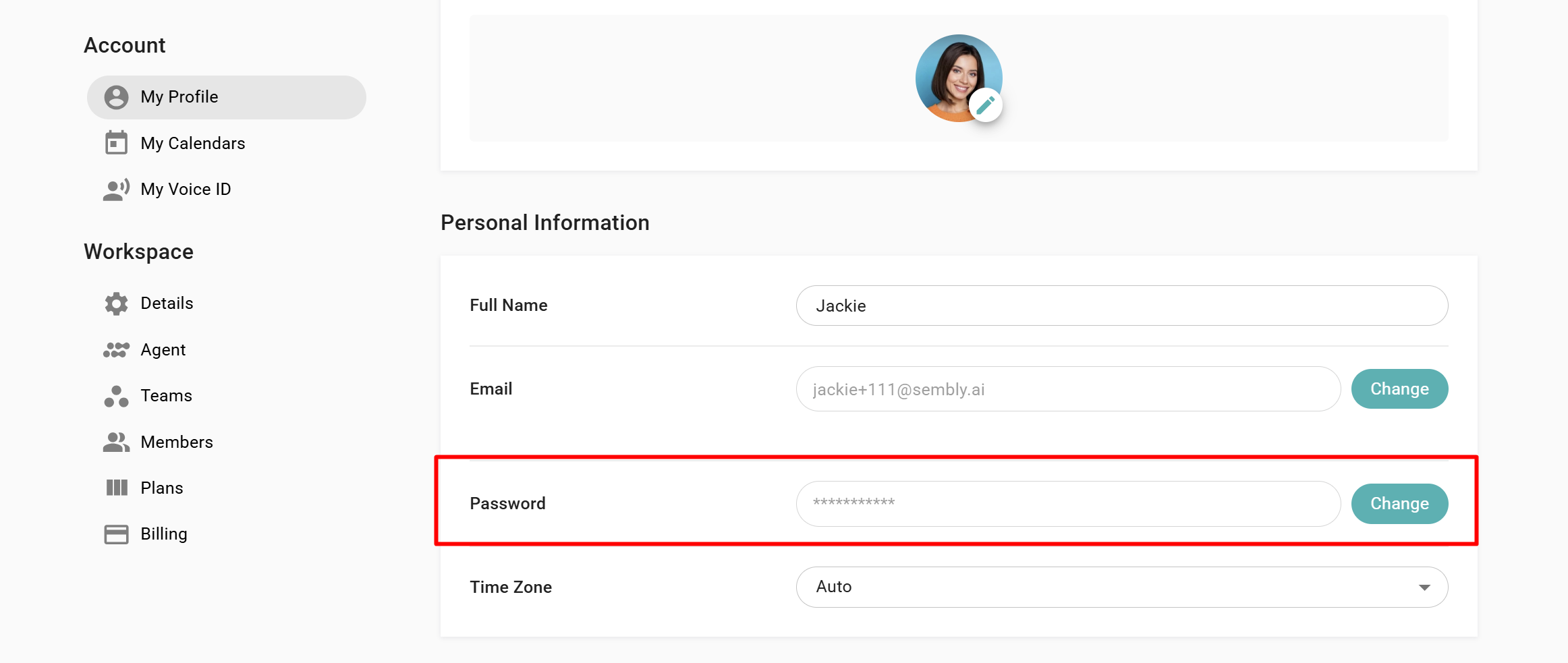Expand the Time Zone dropdown arrow
The width and height of the screenshot is (1568, 663).
[1424, 587]
